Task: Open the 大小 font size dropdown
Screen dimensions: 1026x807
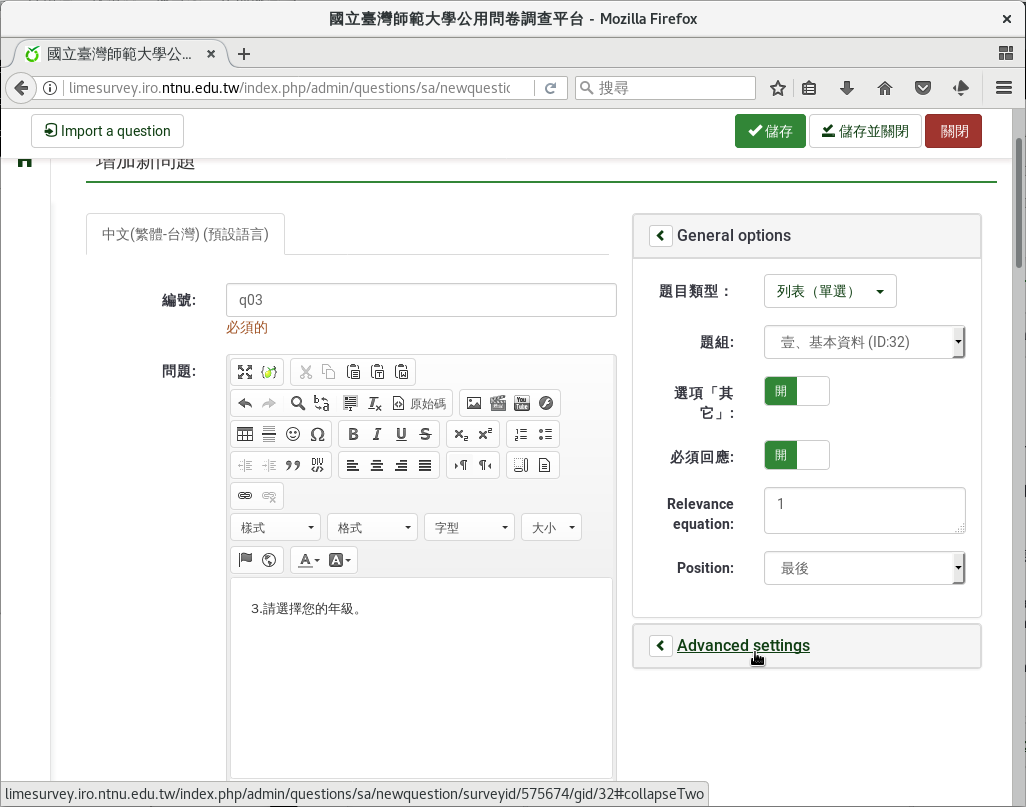Action: pos(551,528)
